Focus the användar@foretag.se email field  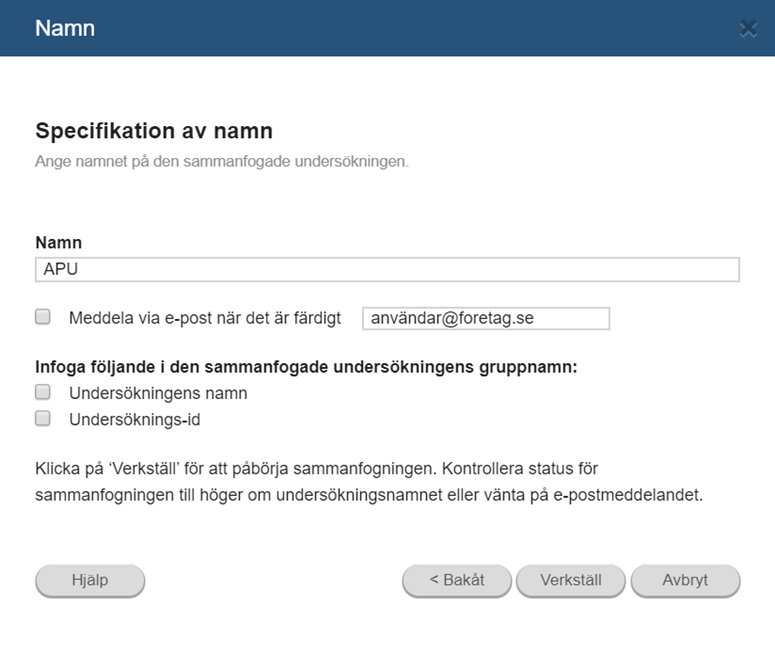[486, 318]
